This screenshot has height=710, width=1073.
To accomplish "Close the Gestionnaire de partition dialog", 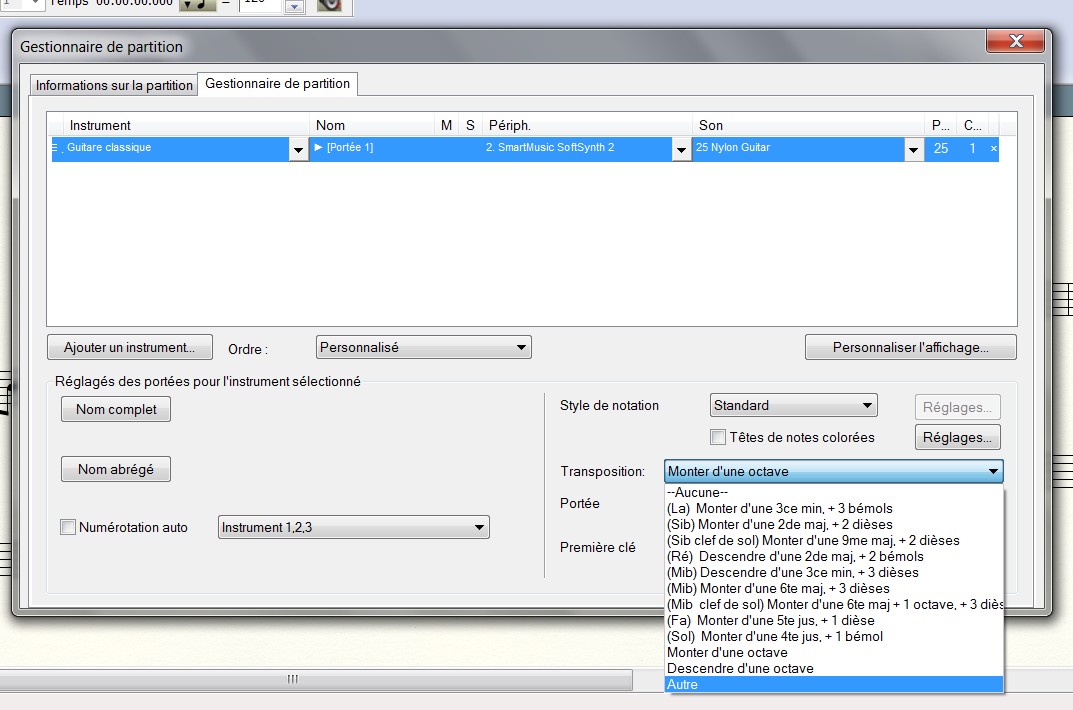I will coord(1015,42).
